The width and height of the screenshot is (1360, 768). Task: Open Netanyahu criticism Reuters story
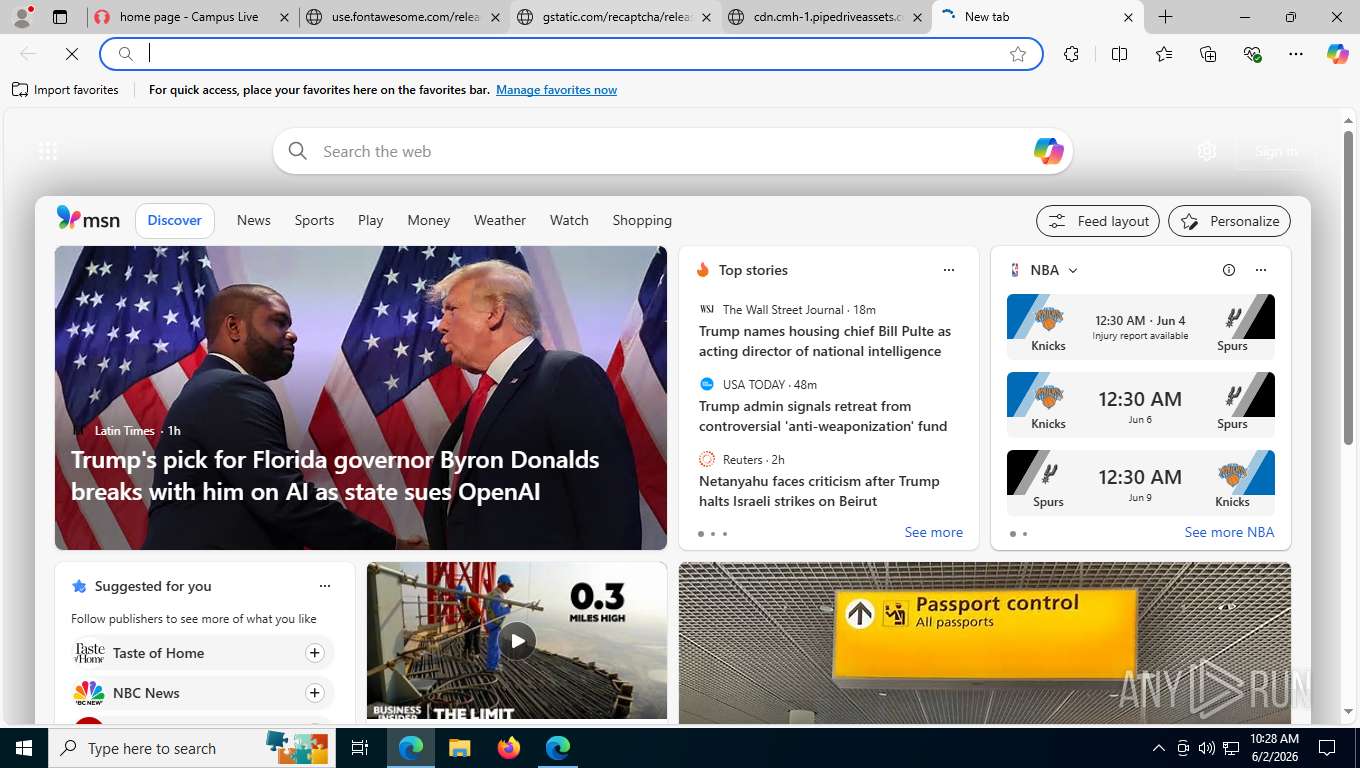click(x=819, y=491)
